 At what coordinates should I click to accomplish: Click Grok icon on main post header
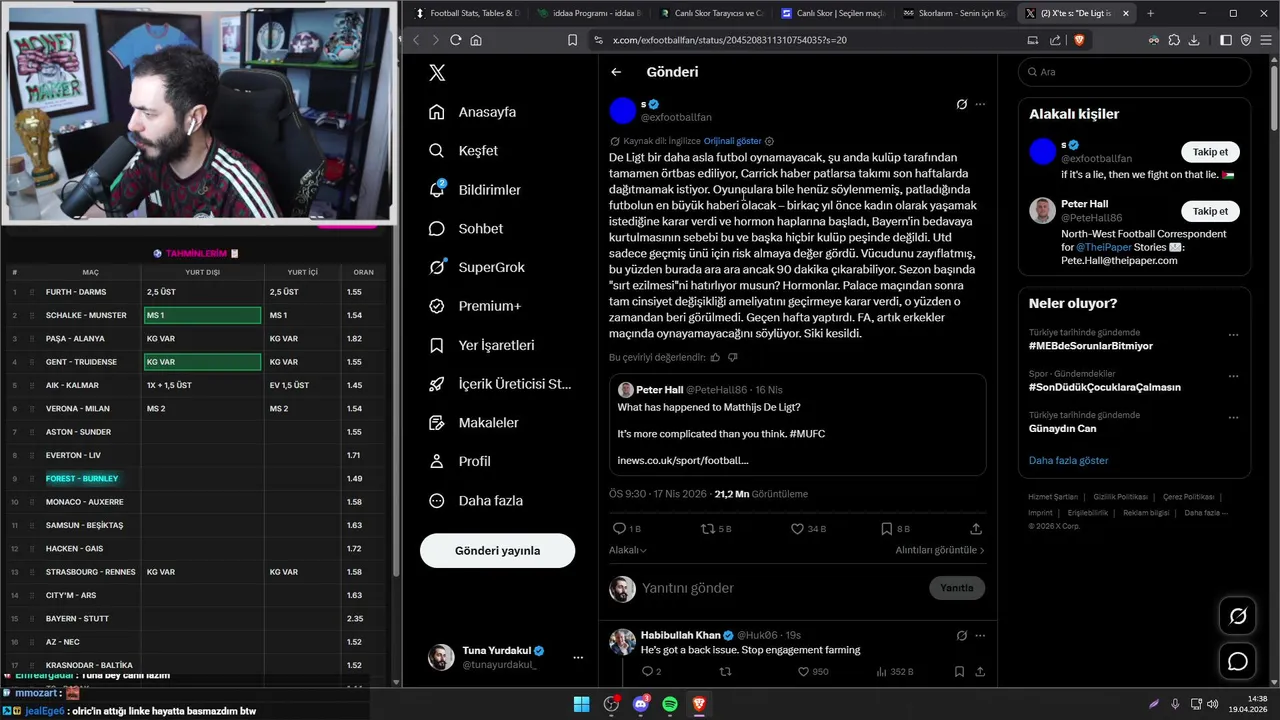pos(962,104)
